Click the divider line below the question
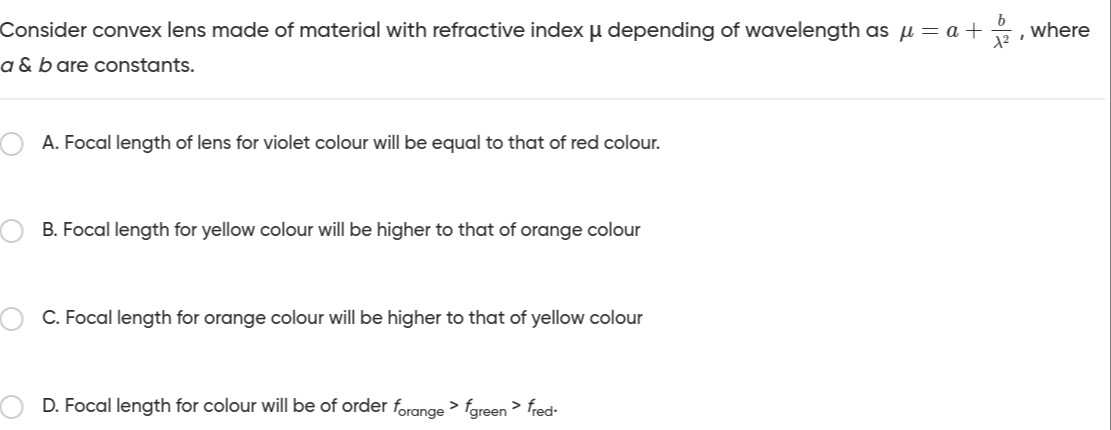Screen dimensions: 1111x430 [555, 99]
